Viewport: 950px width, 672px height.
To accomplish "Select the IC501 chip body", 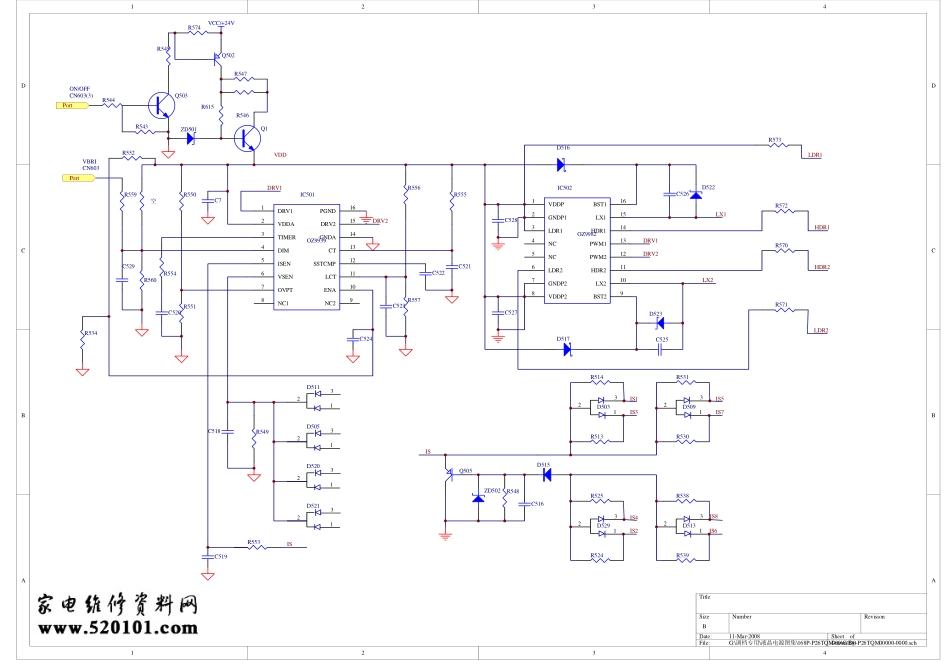I will click(309, 254).
